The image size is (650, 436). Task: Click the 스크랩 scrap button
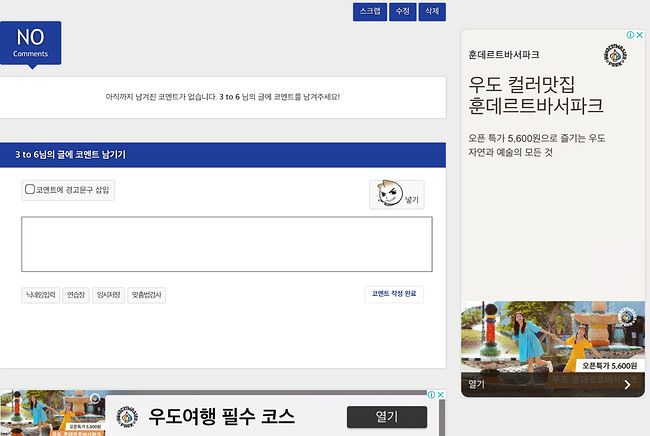click(x=370, y=12)
